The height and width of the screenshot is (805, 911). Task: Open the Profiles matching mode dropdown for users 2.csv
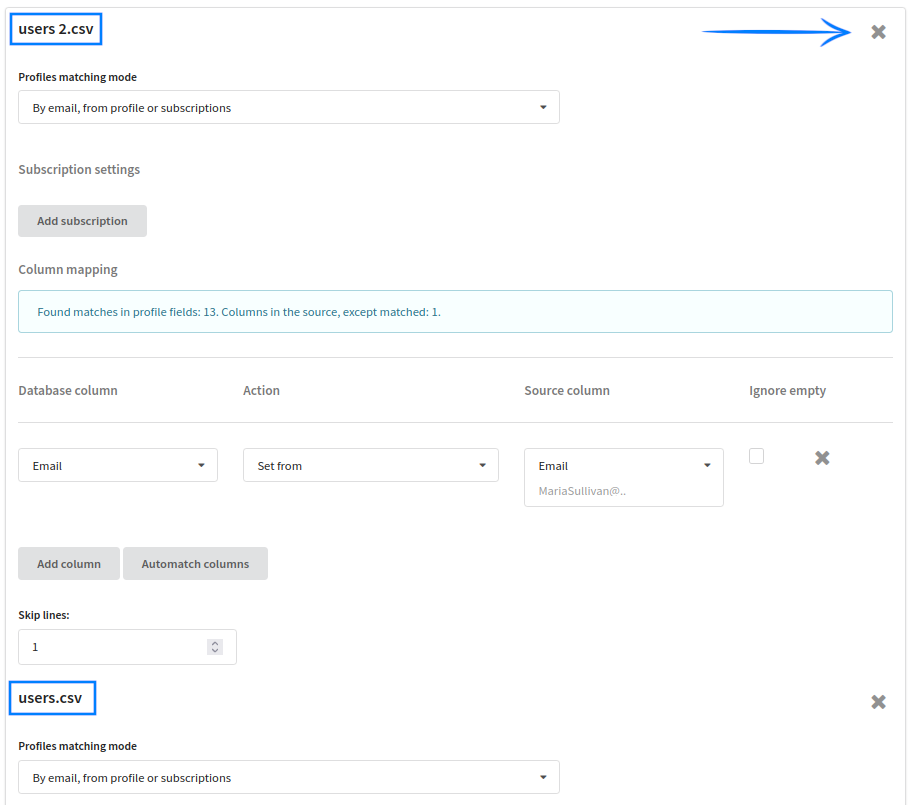point(288,107)
